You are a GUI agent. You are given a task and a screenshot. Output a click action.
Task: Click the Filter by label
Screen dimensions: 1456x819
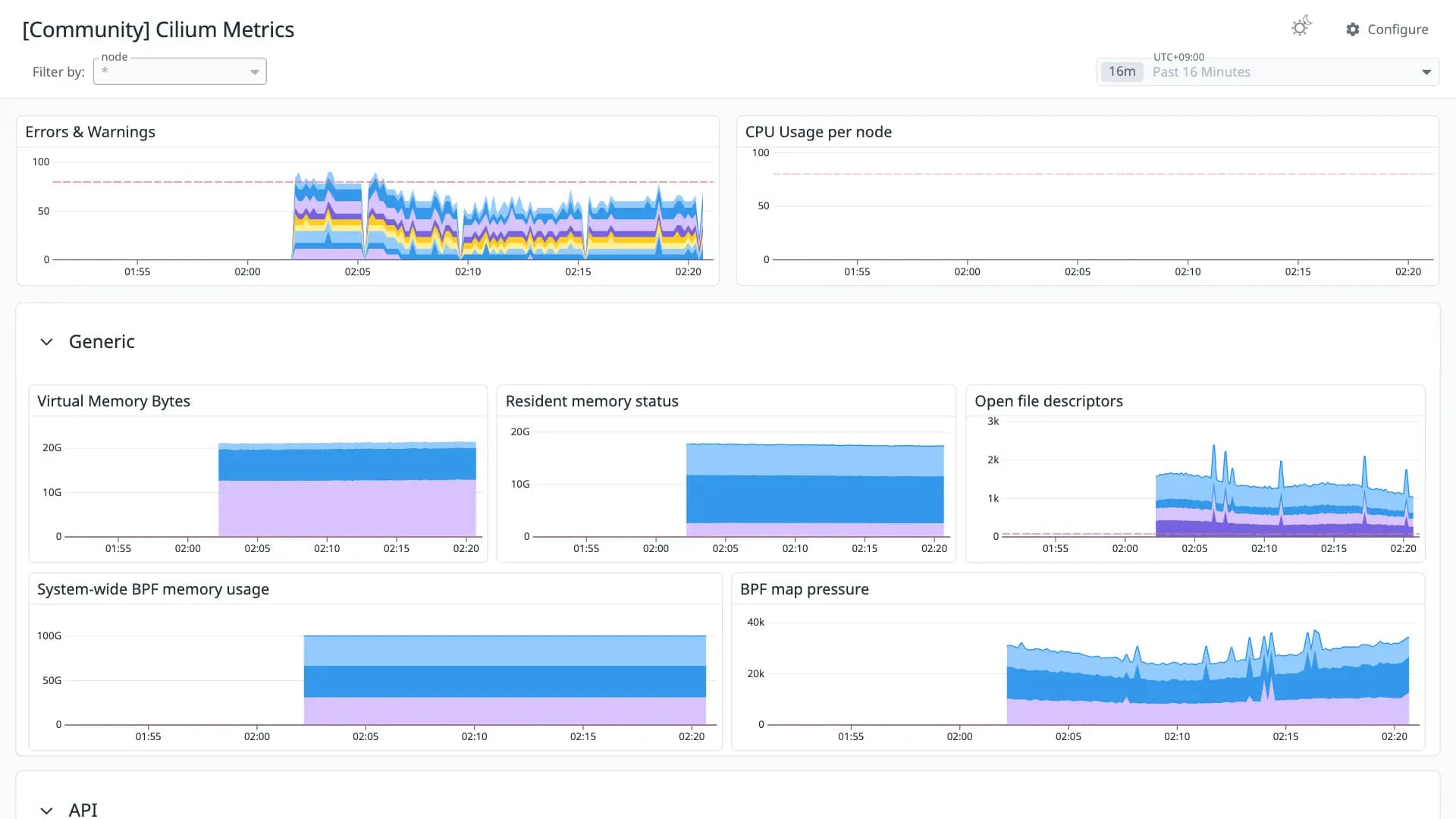pos(58,72)
